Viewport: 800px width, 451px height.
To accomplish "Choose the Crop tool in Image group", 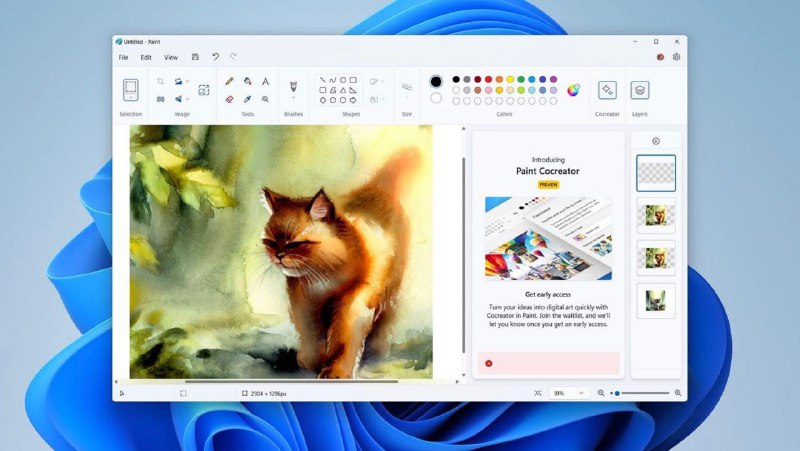I will (160, 81).
